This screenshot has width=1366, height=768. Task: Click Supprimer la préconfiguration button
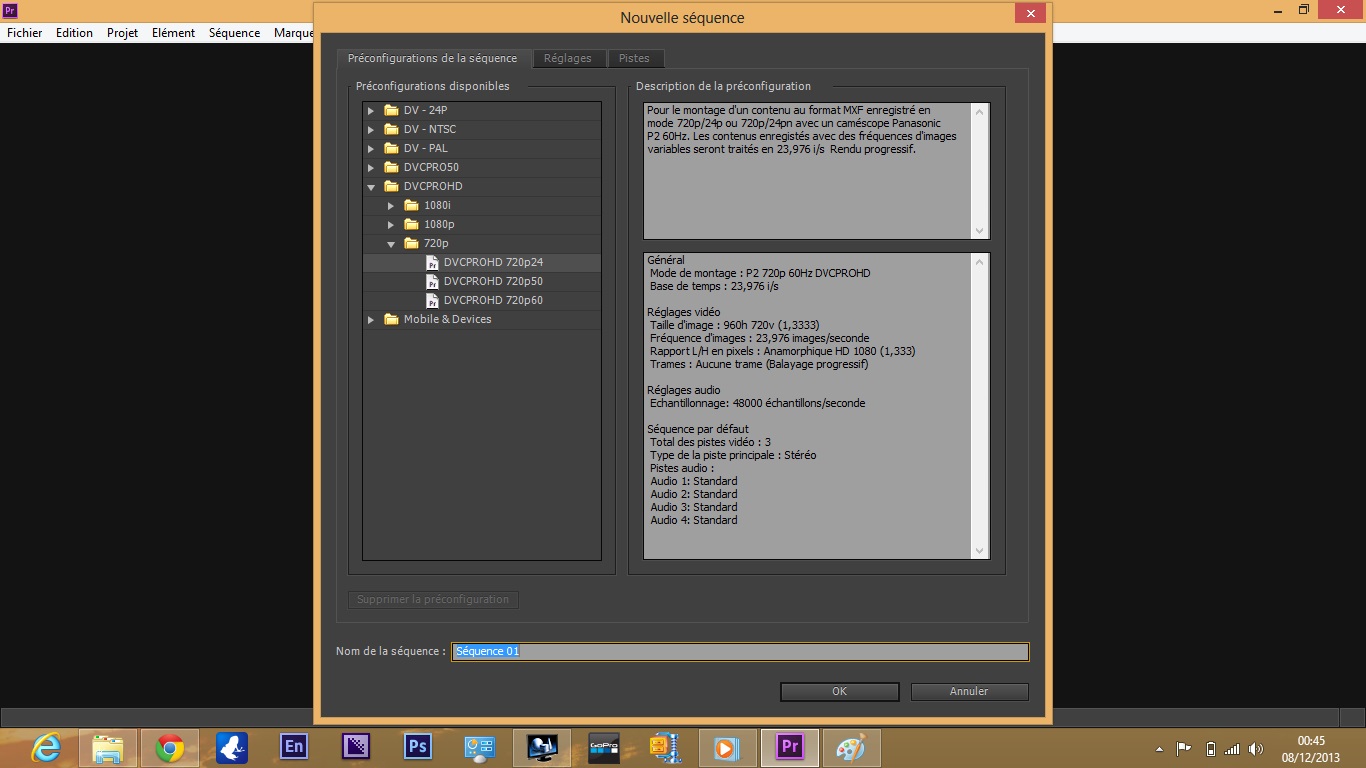(x=433, y=600)
